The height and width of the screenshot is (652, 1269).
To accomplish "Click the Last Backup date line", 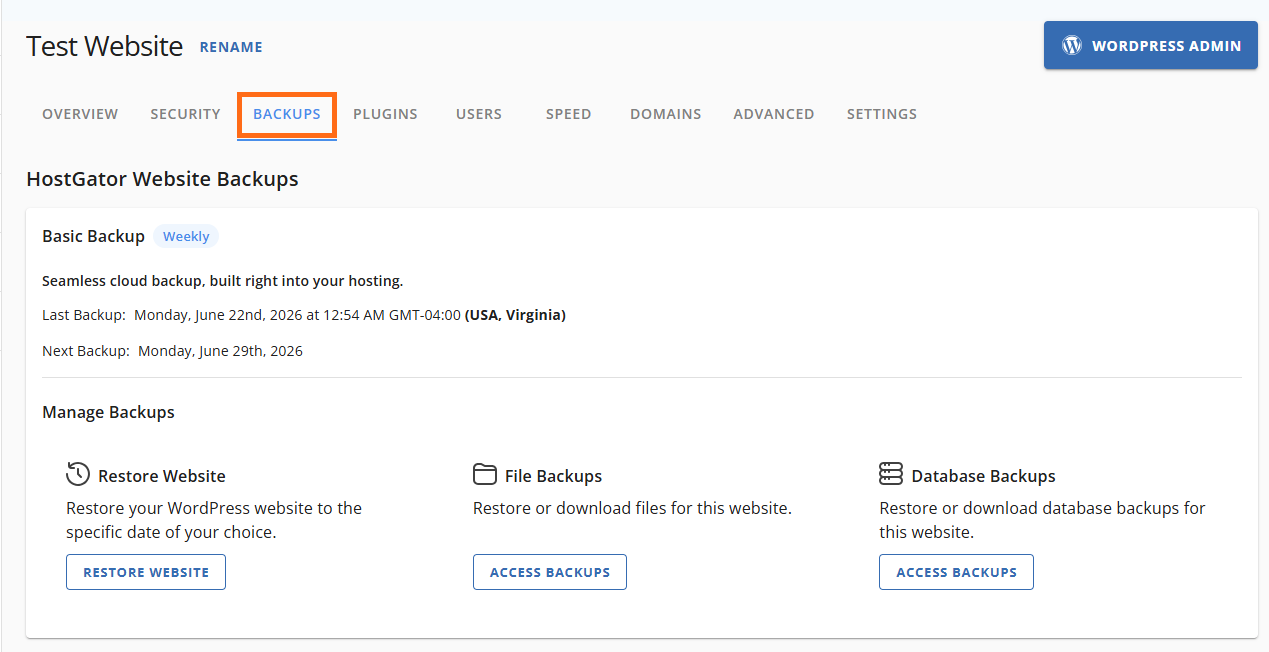I will point(304,315).
